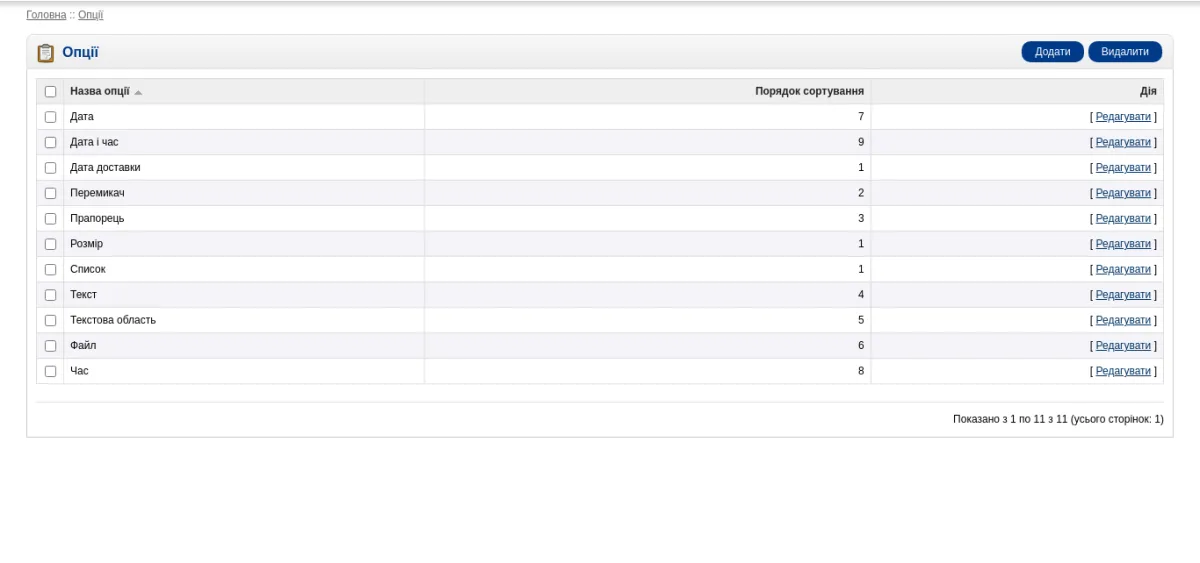Screen dimensions: 1200x563
Task: Click the Прапорець name text
Action: pos(97,218)
